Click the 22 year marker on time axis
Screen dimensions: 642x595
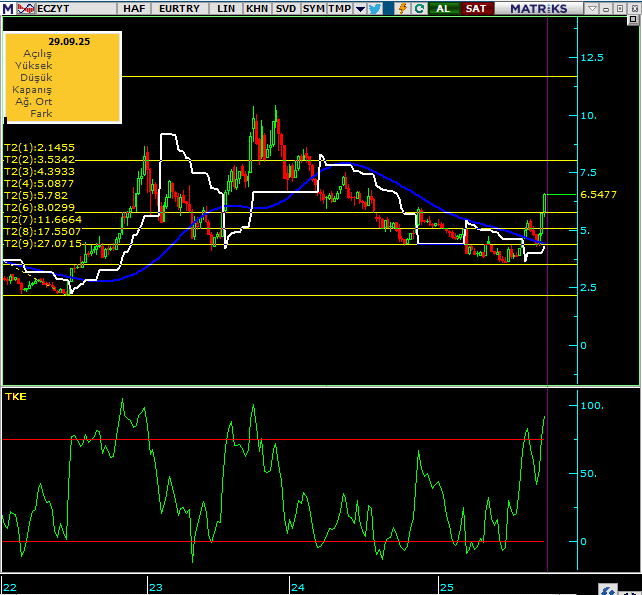coord(10,588)
